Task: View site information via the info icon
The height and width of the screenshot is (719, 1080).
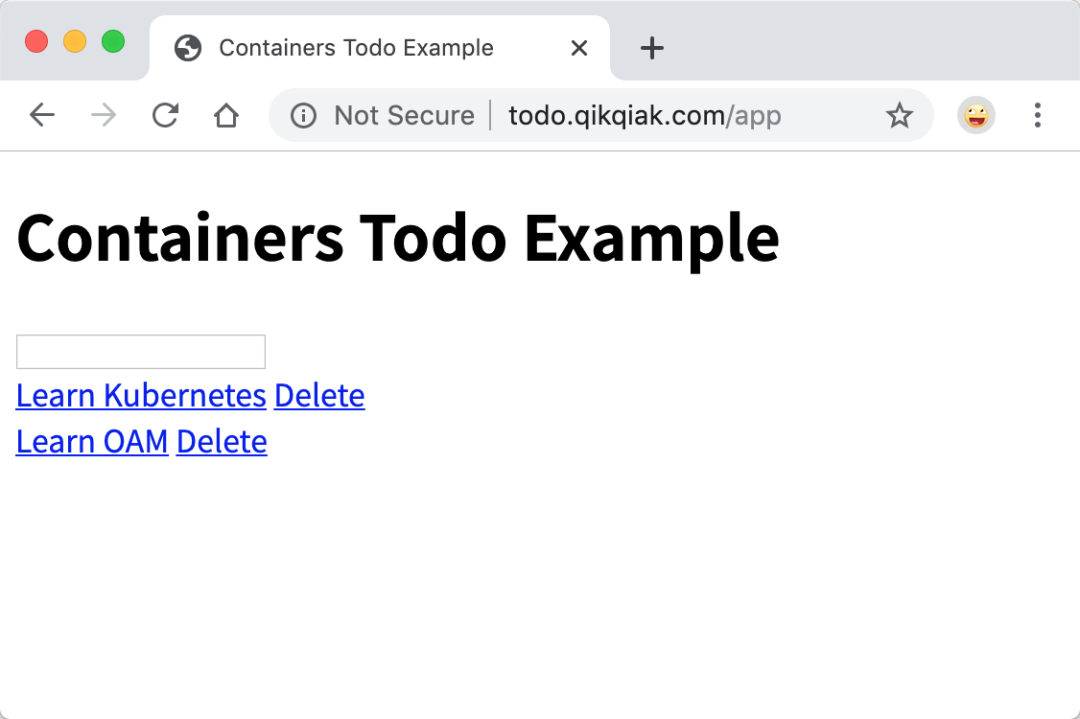Action: pos(303,115)
